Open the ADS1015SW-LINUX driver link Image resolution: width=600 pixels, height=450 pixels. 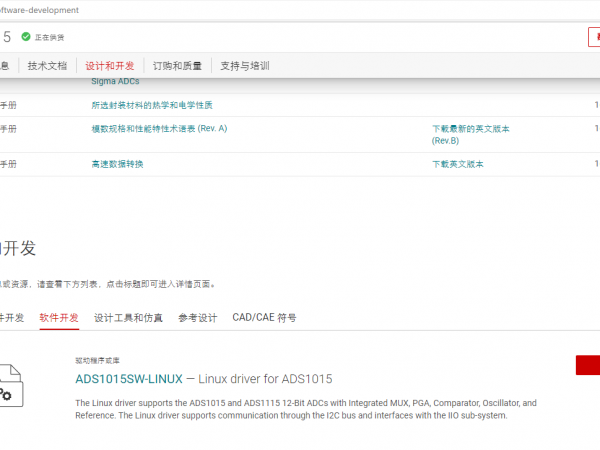pyautogui.click(x=129, y=379)
